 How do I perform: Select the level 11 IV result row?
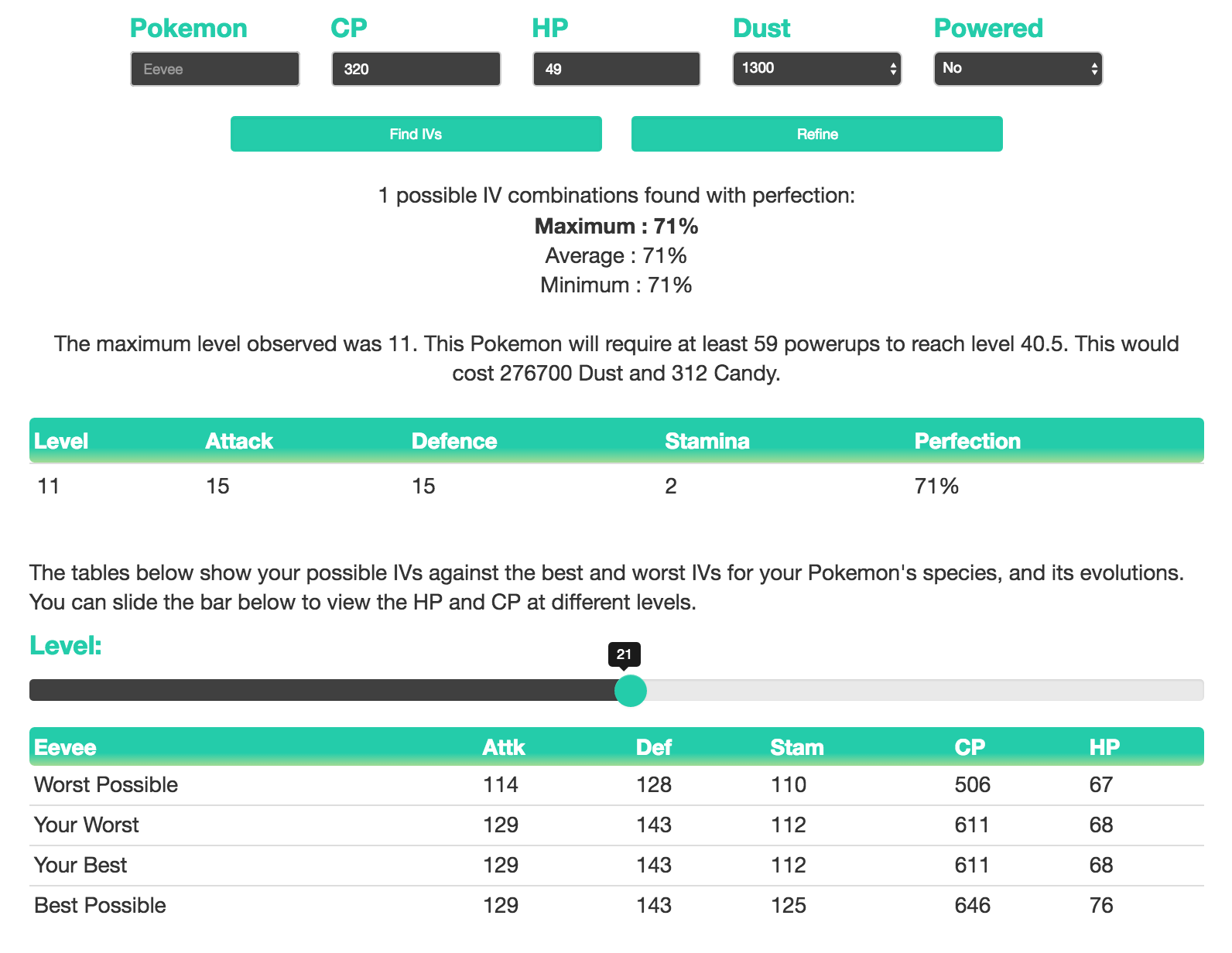pyautogui.click(x=616, y=486)
